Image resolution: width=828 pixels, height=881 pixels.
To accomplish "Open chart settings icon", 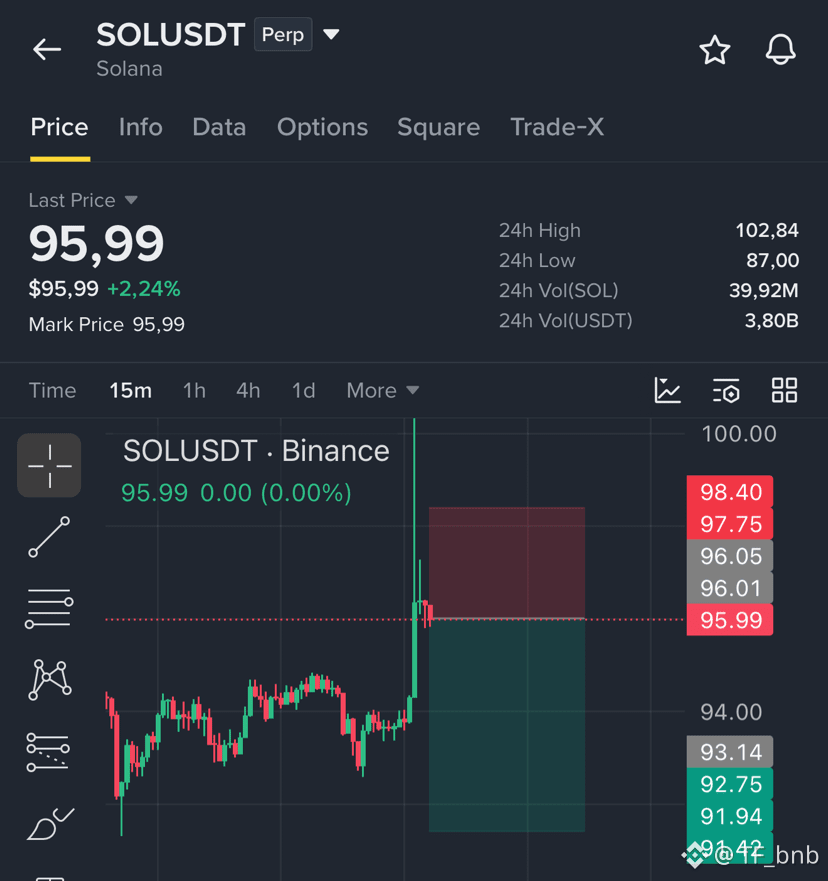I will click(726, 390).
